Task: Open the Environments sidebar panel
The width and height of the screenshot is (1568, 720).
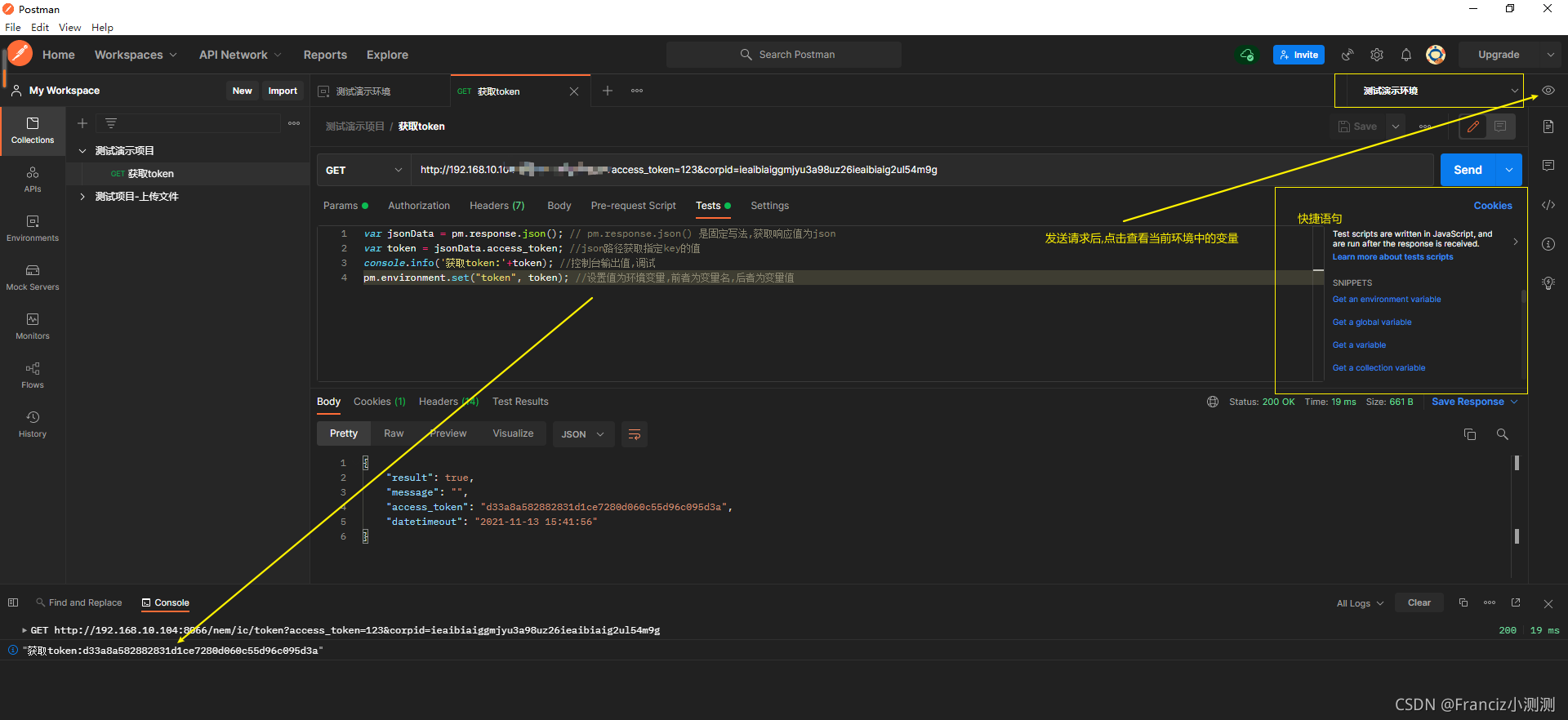Action: pos(33,229)
